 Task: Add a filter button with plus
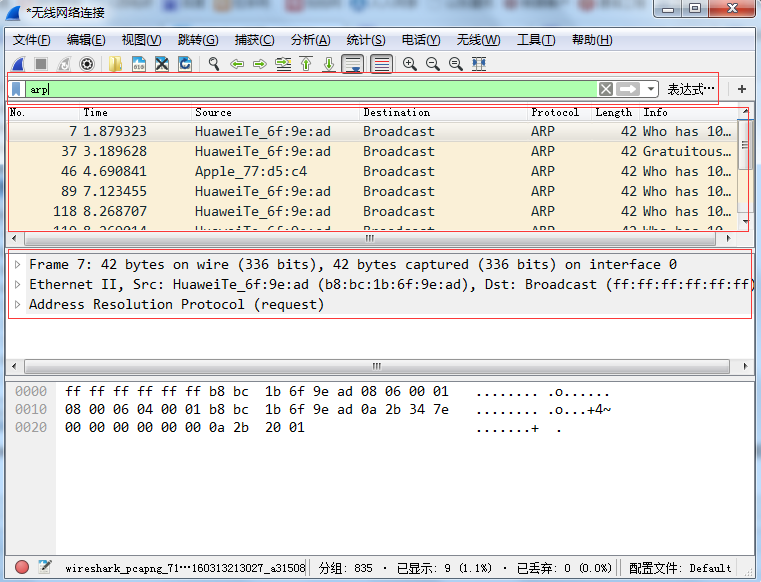(742, 89)
